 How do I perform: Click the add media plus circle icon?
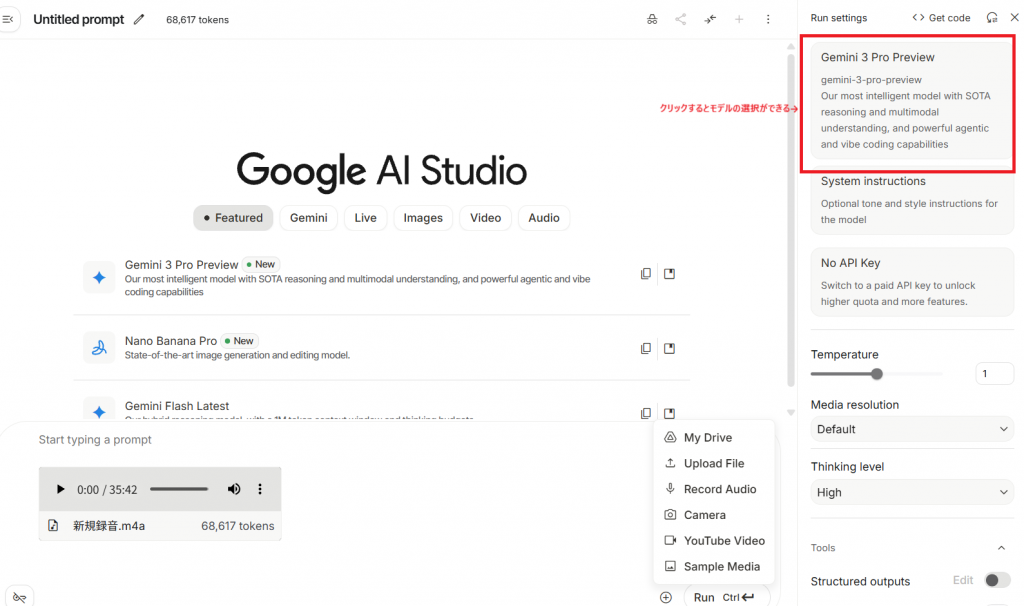[666, 597]
